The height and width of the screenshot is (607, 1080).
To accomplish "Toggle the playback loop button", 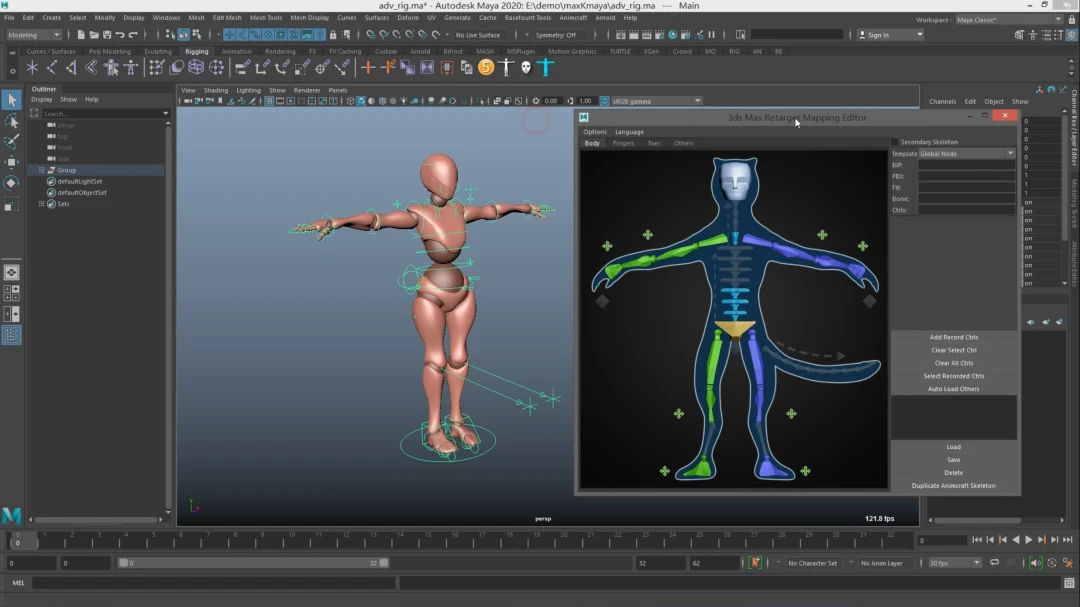I will pyautogui.click(x=994, y=563).
